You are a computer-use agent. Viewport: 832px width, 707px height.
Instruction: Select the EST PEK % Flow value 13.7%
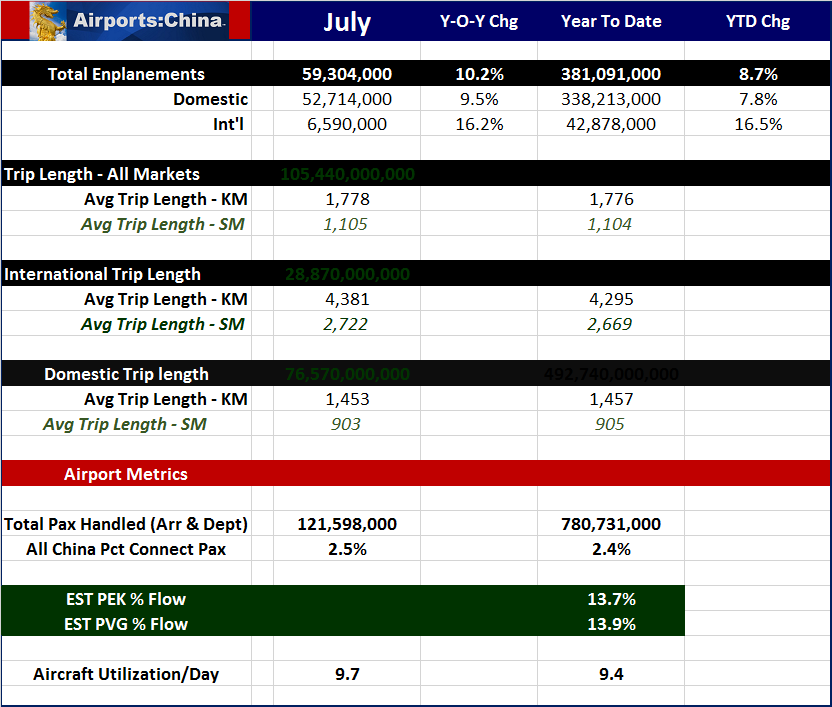(611, 599)
